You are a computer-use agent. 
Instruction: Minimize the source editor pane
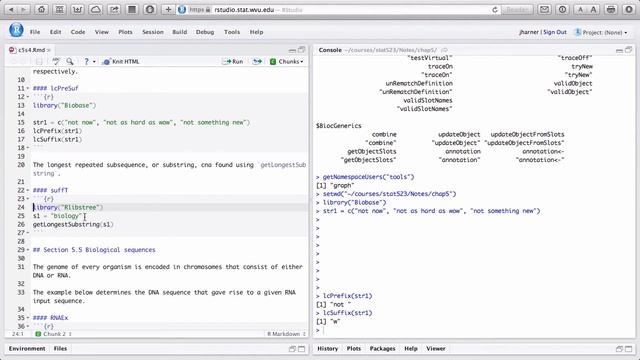click(292, 50)
